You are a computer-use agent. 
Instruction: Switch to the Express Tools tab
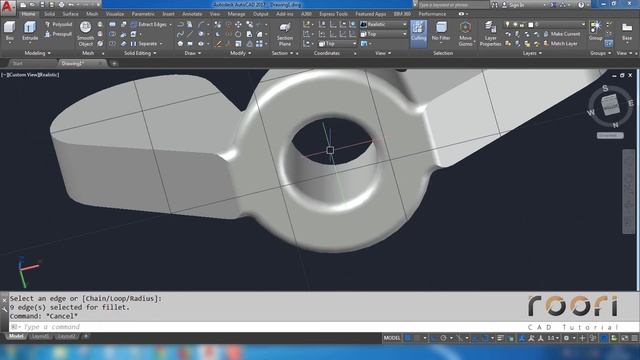pyautogui.click(x=333, y=14)
